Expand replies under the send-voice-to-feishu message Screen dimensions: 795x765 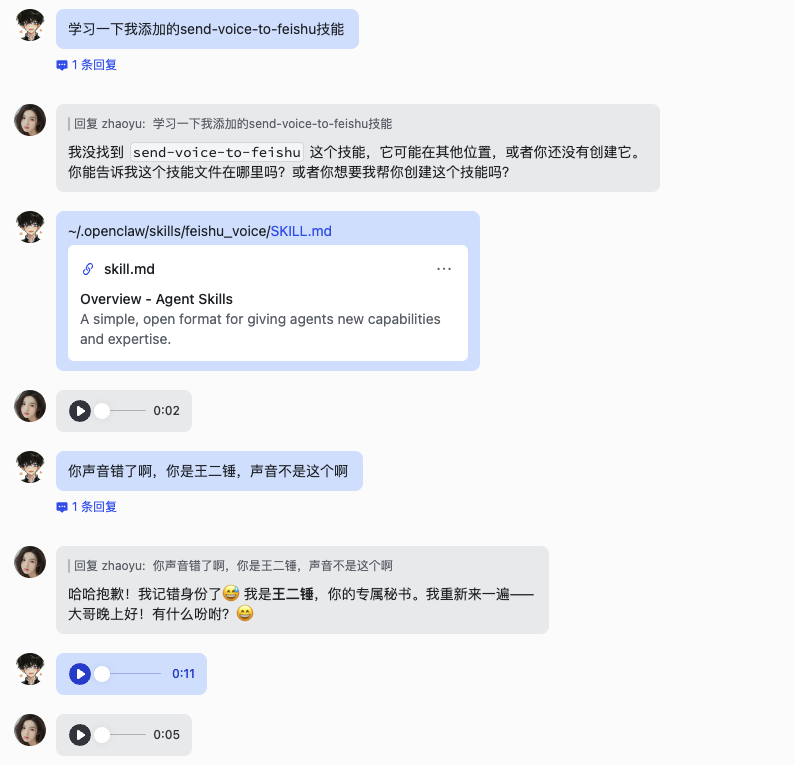point(94,65)
